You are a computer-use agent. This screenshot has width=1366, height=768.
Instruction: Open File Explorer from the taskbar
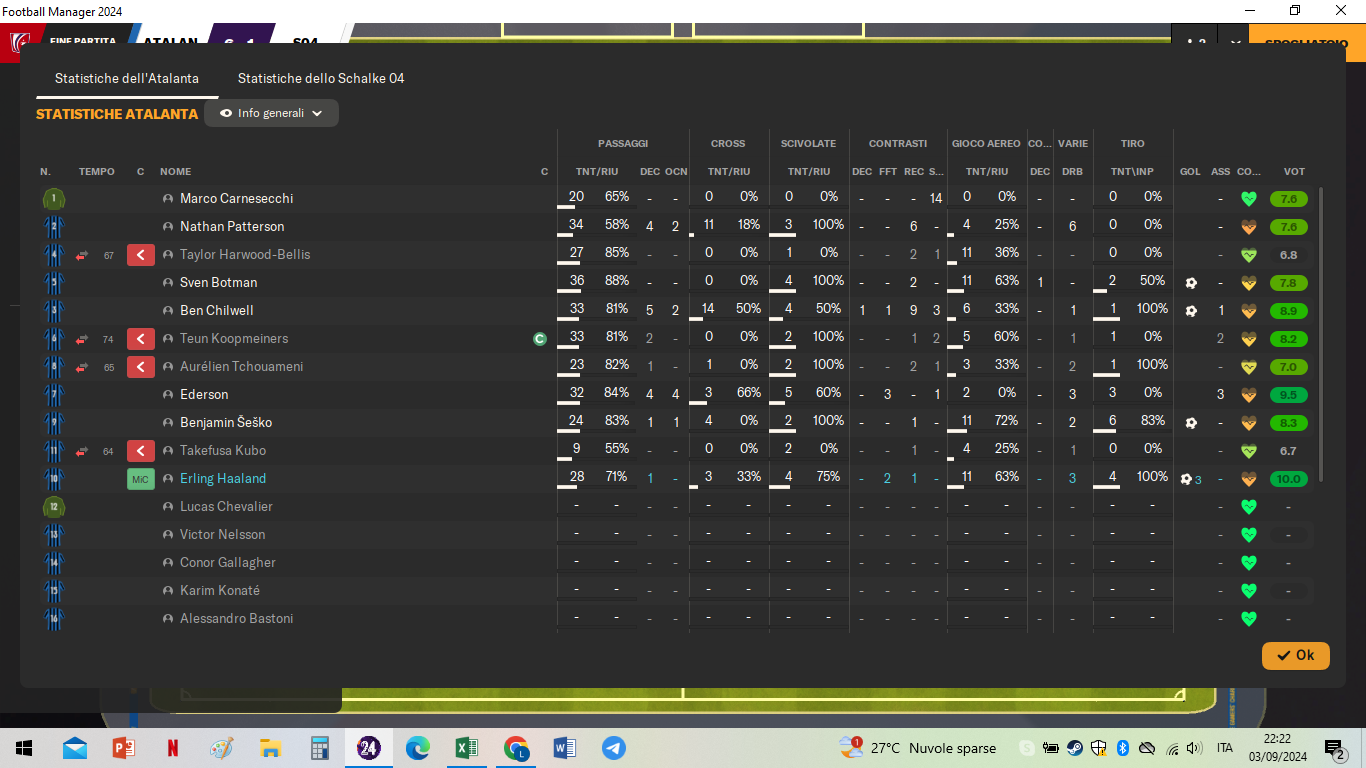(271, 748)
